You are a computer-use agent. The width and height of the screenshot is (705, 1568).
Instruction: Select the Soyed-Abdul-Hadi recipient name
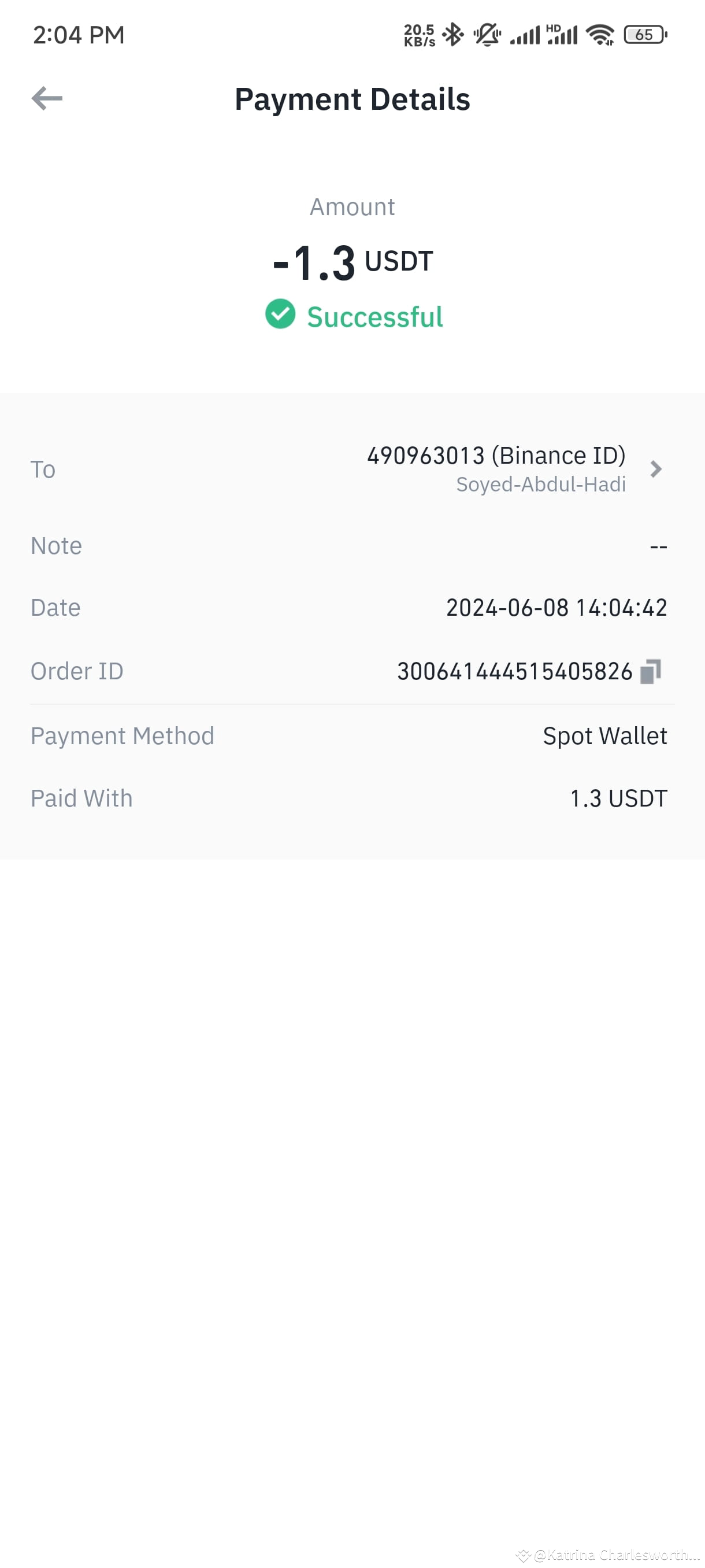(541, 485)
